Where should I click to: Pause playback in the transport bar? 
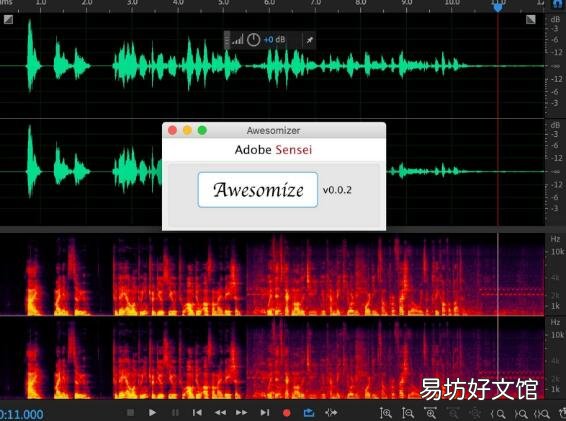175,412
